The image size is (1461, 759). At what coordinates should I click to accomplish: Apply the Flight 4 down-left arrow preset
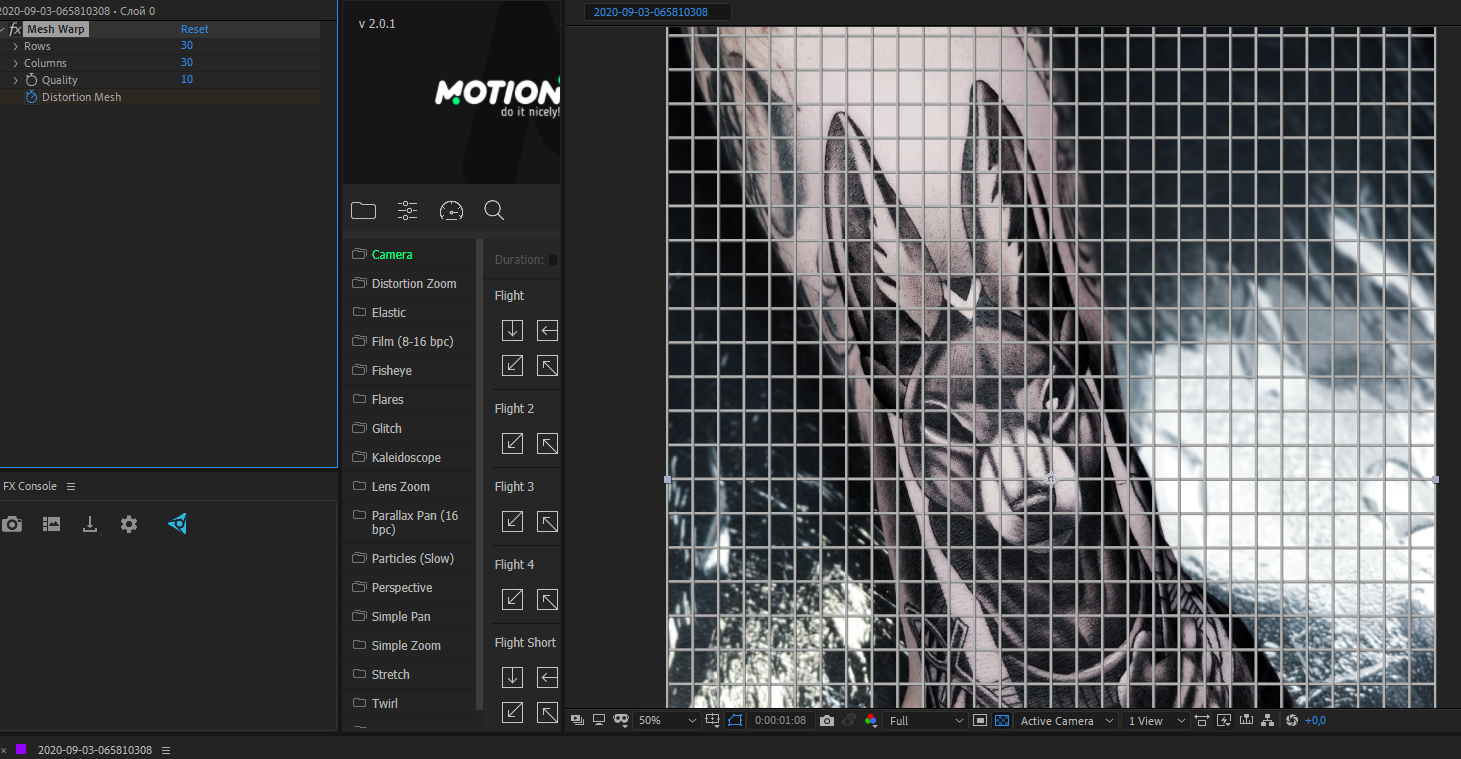pos(512,599)
